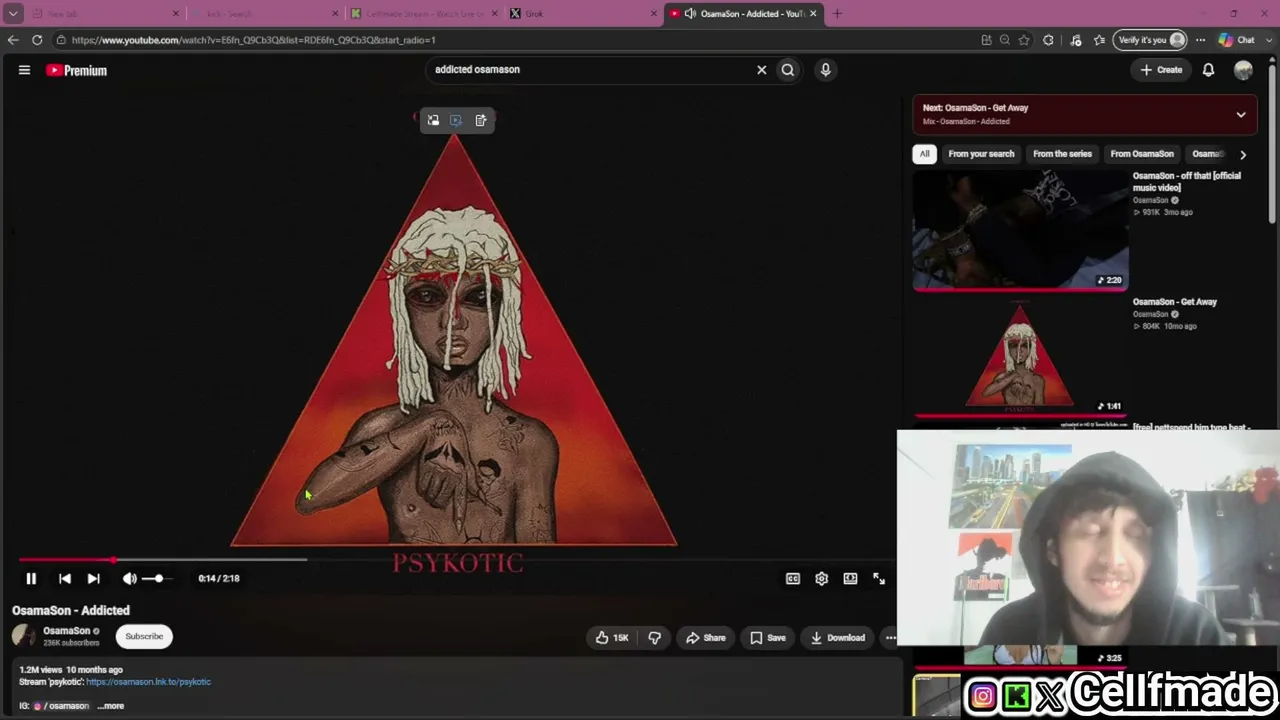Switch to theater mode view

[850, 578]
